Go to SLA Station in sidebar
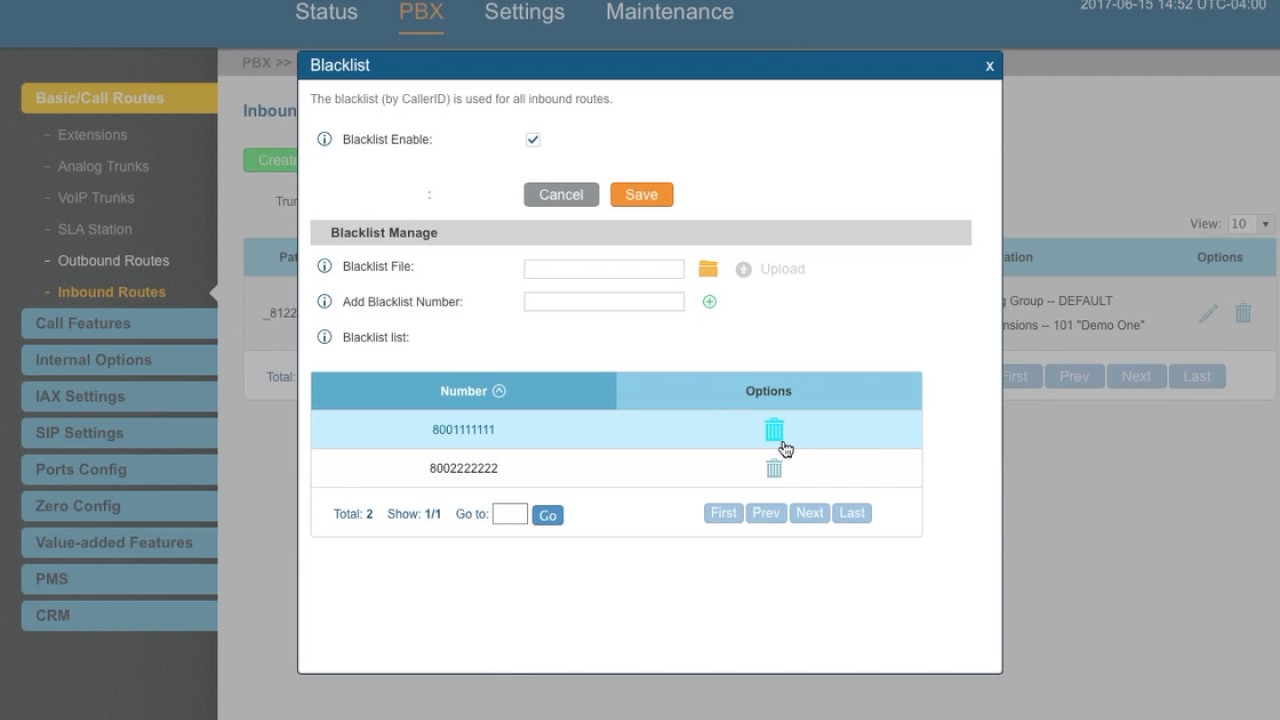Screen dimensions: 1280x720 pos(95,229)
